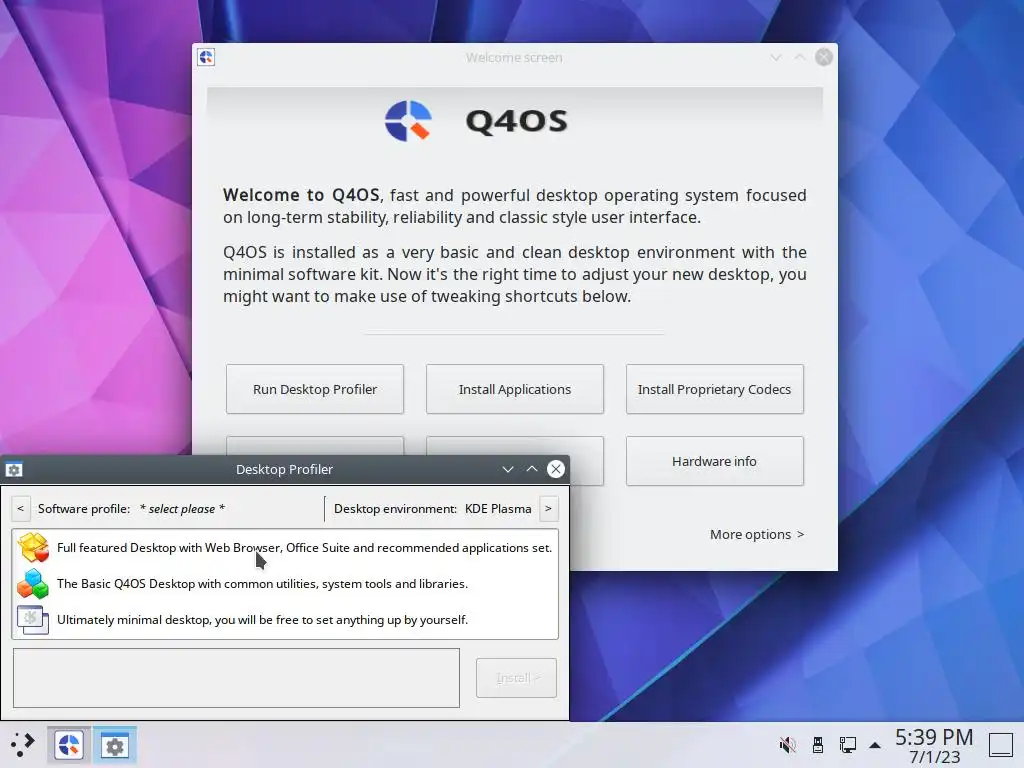Screen dimensions: 1024x768
Task: Click the Show Desktop button in panel
Action: pyautogui.click(x=1000, y=745)
